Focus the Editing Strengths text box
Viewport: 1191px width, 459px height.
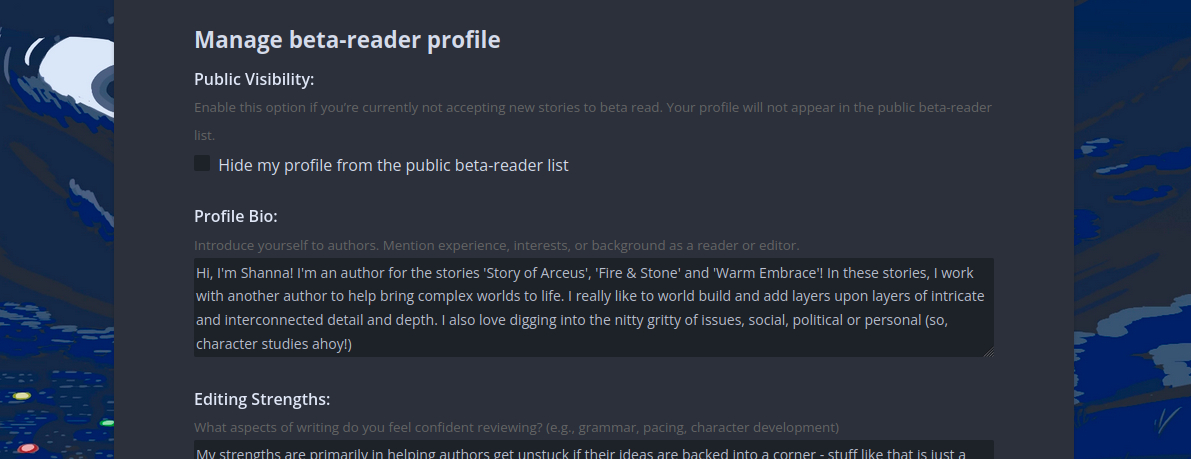click(x=593, y=450)
